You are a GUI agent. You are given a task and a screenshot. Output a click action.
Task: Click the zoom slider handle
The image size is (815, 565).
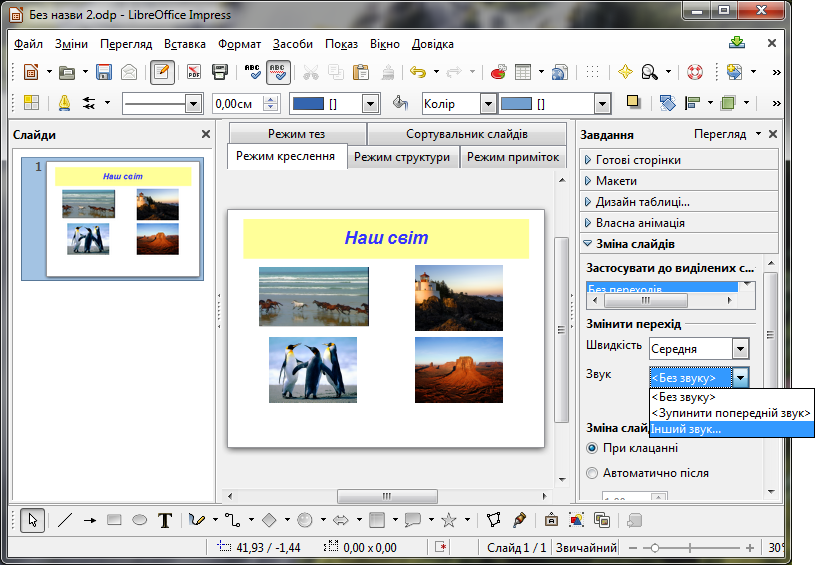pyautogui.click(x=654, y=548)
